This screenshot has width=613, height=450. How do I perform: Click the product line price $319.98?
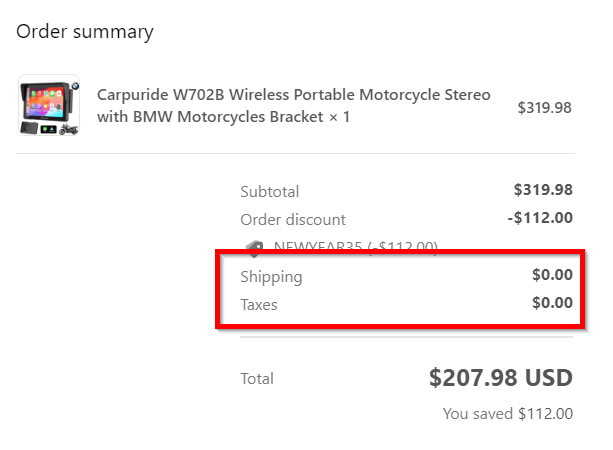pyautogui.click(x=544, y=107)
